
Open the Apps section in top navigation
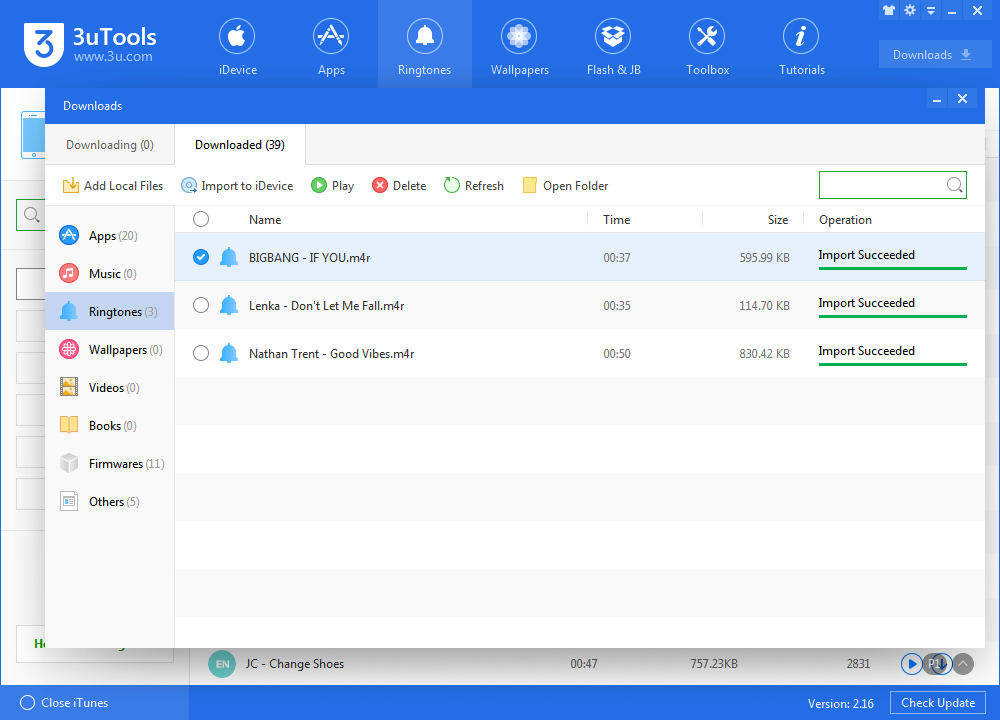coord(331,47)
